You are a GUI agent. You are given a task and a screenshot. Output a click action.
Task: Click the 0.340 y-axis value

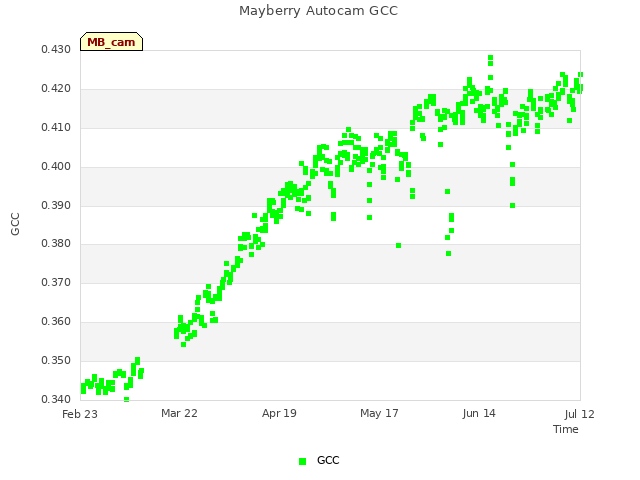pos(56,399)
